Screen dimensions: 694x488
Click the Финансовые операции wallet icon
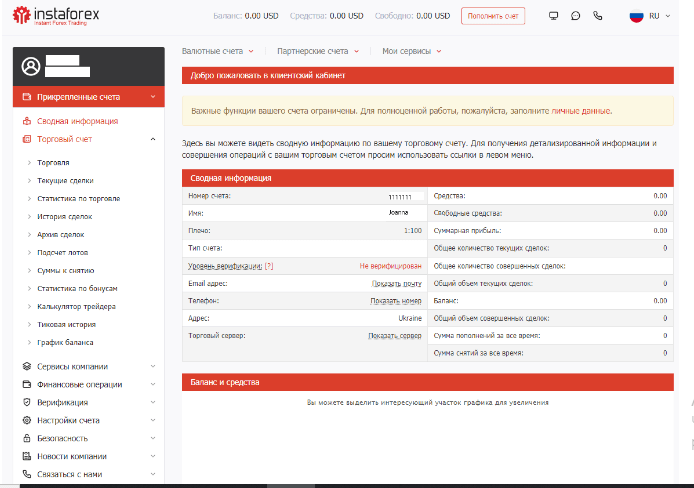(27, 384)
